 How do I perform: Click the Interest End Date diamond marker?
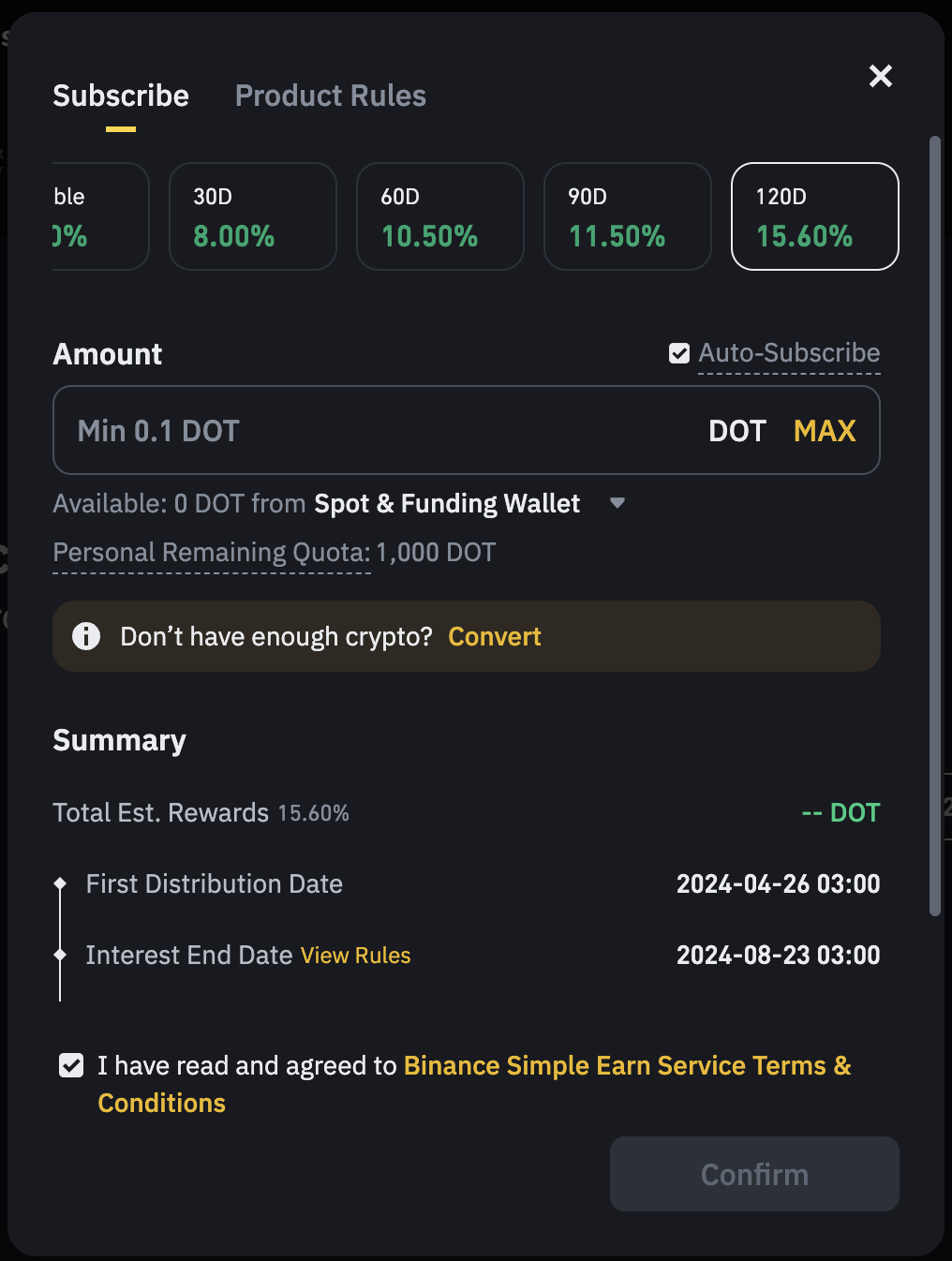[60, 955]
